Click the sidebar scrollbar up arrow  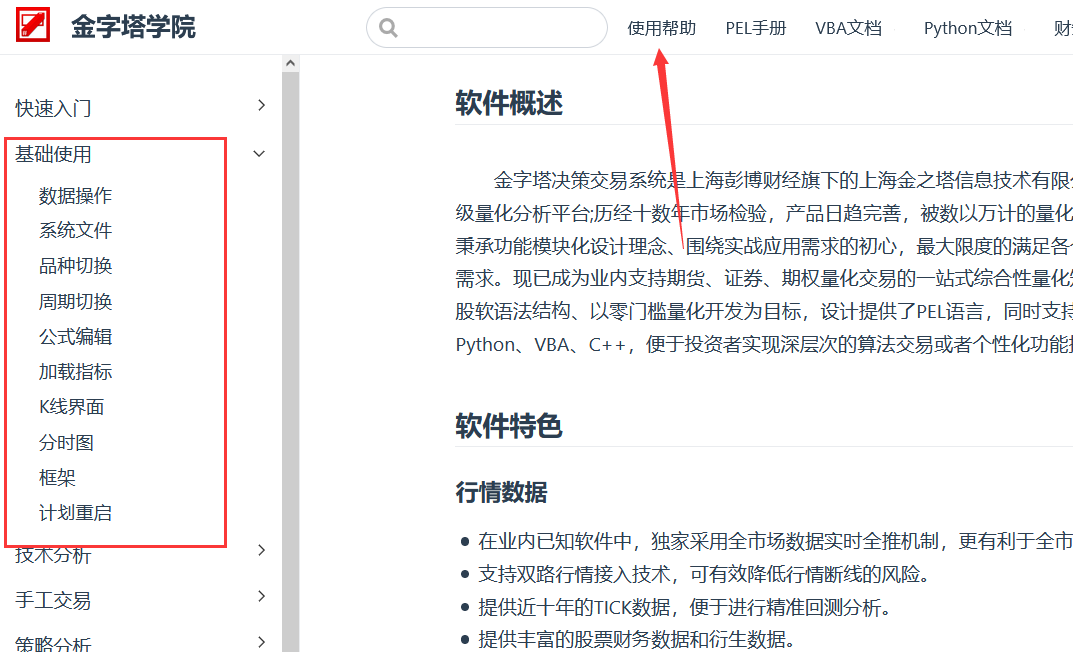pyautogui.click(x=291, y=64)
